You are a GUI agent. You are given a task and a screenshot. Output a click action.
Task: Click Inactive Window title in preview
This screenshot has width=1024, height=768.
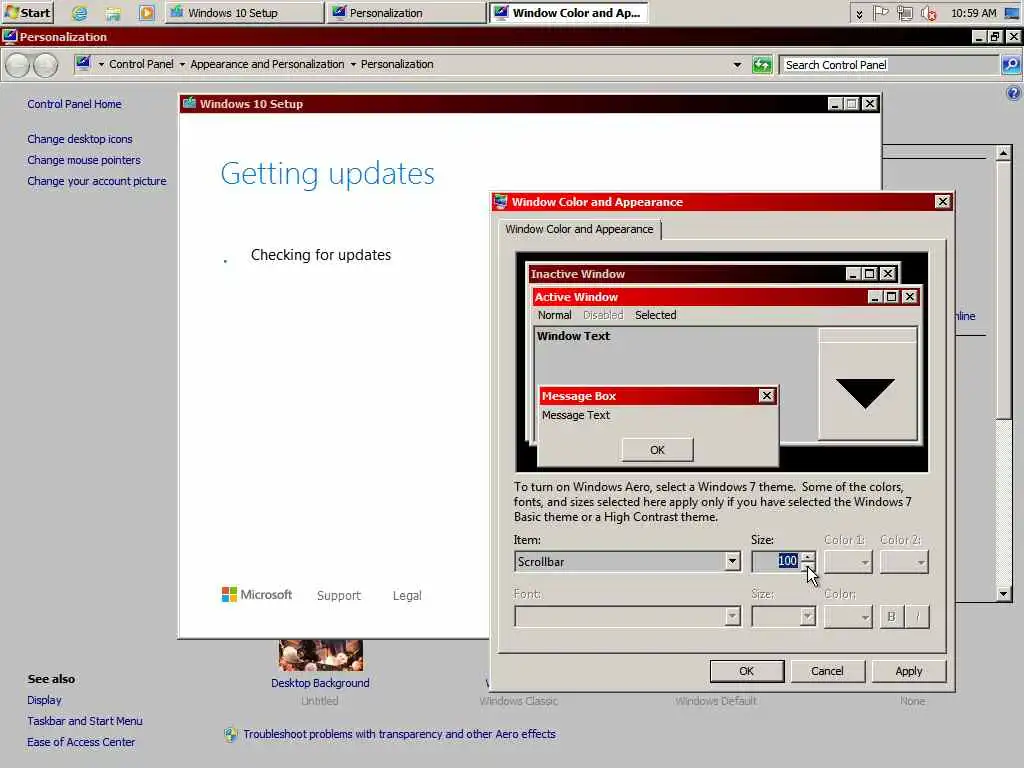pyautogui.click(x=577, y=274)
